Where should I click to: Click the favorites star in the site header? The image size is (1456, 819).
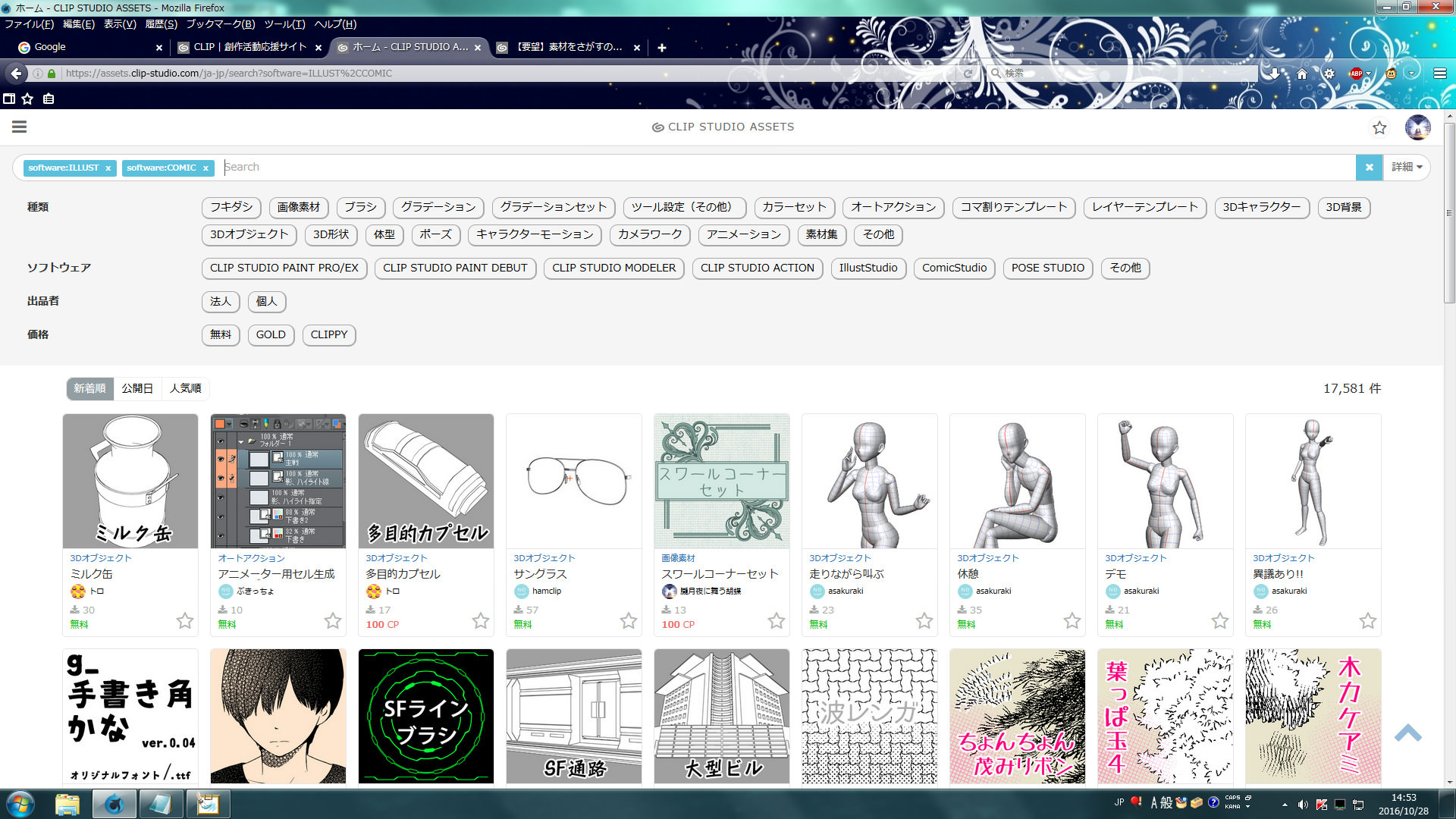(1379, 128)
